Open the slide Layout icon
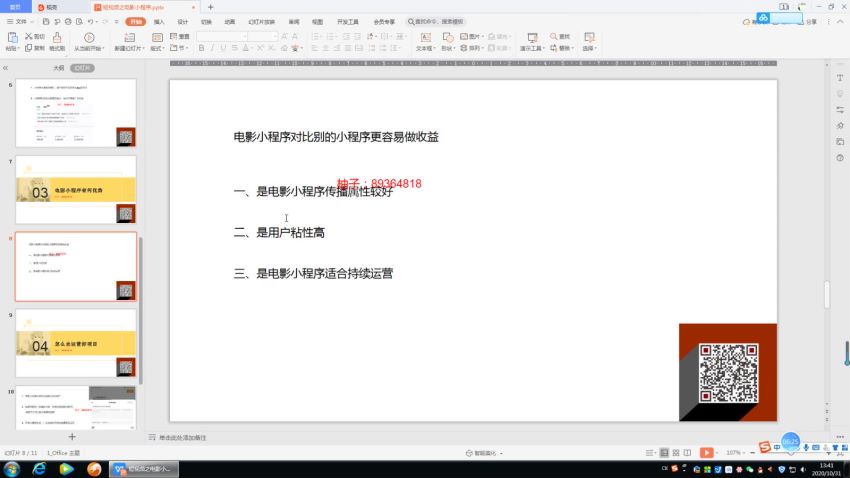Screen dimensions: 850x478 click(x=157, y=37)
